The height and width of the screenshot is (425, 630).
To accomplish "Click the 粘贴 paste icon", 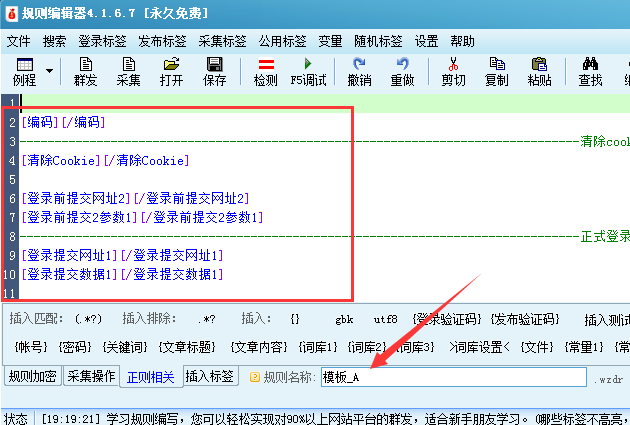I will [x=539, y=71].
